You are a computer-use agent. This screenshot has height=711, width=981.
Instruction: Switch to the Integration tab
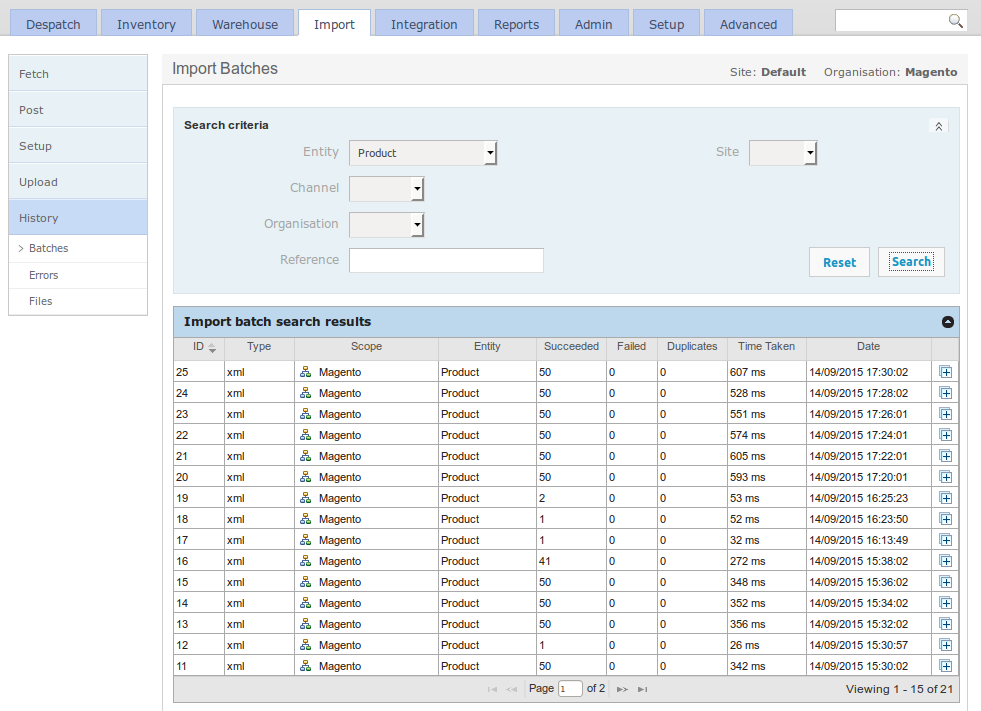point(423,22)
